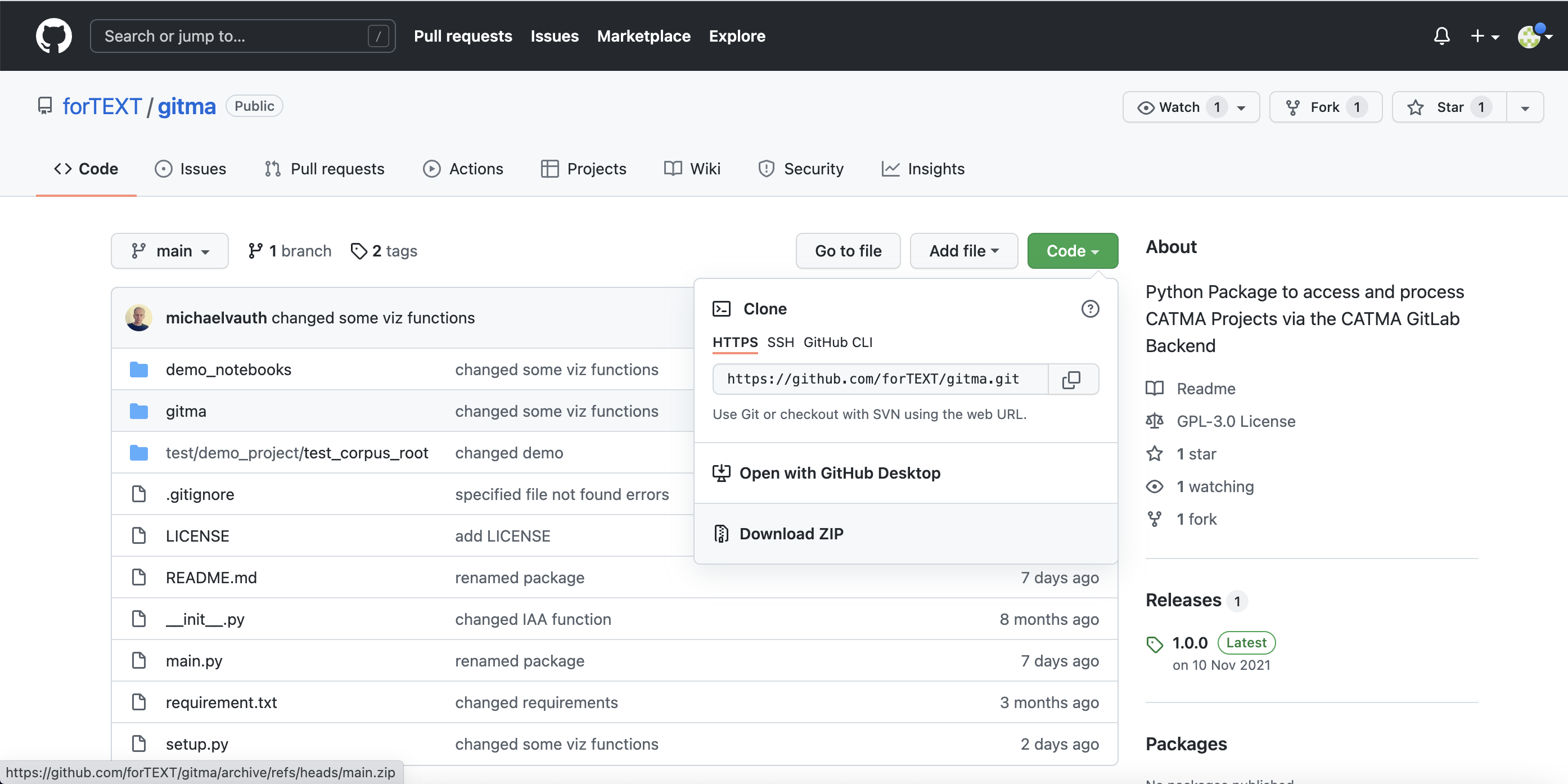The width and height of the screenshot is (1568, 784).
Task: Click the clone URL text field
Action: pyautogui.click(x=880, y=379)
